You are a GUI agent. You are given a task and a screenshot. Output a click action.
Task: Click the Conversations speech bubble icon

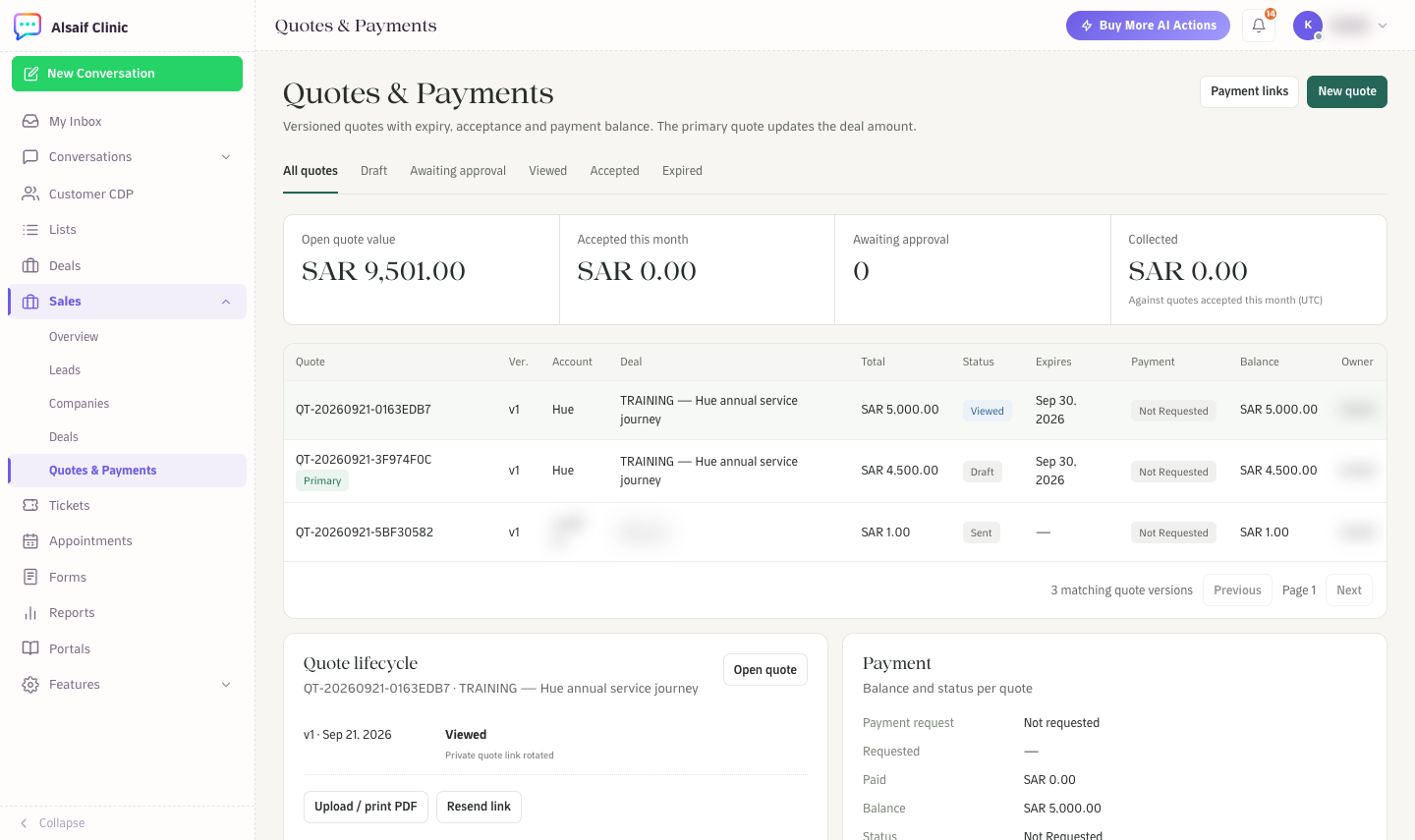click(x=30, y=156)
